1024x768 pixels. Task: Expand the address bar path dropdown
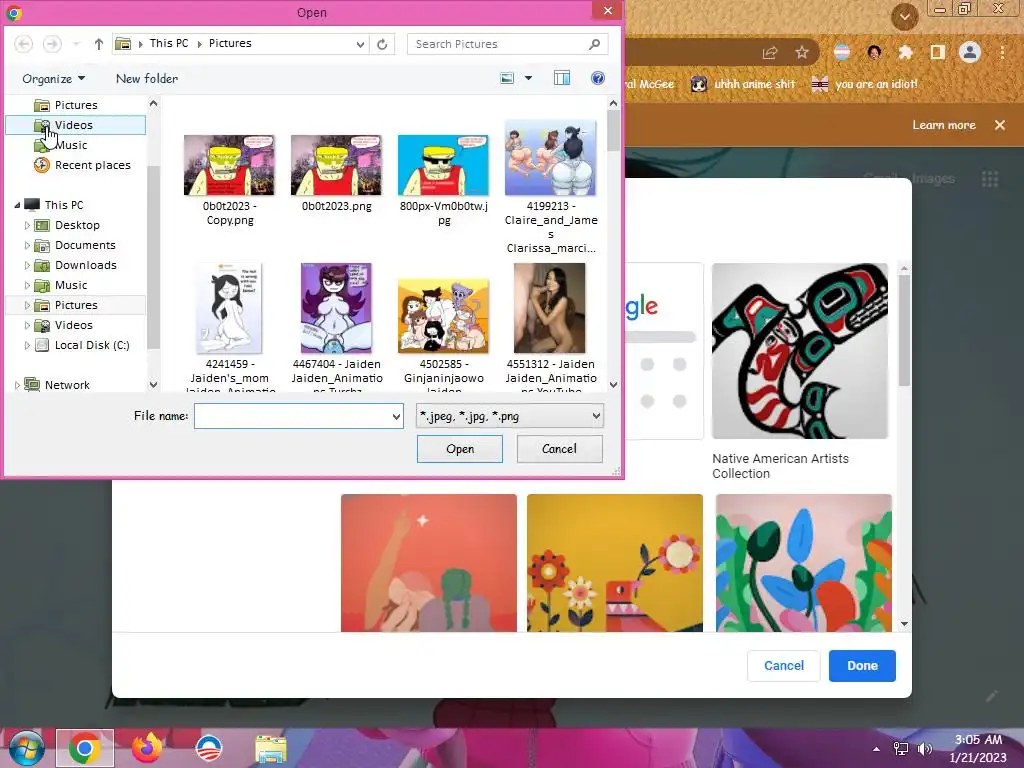click(360, 44)
